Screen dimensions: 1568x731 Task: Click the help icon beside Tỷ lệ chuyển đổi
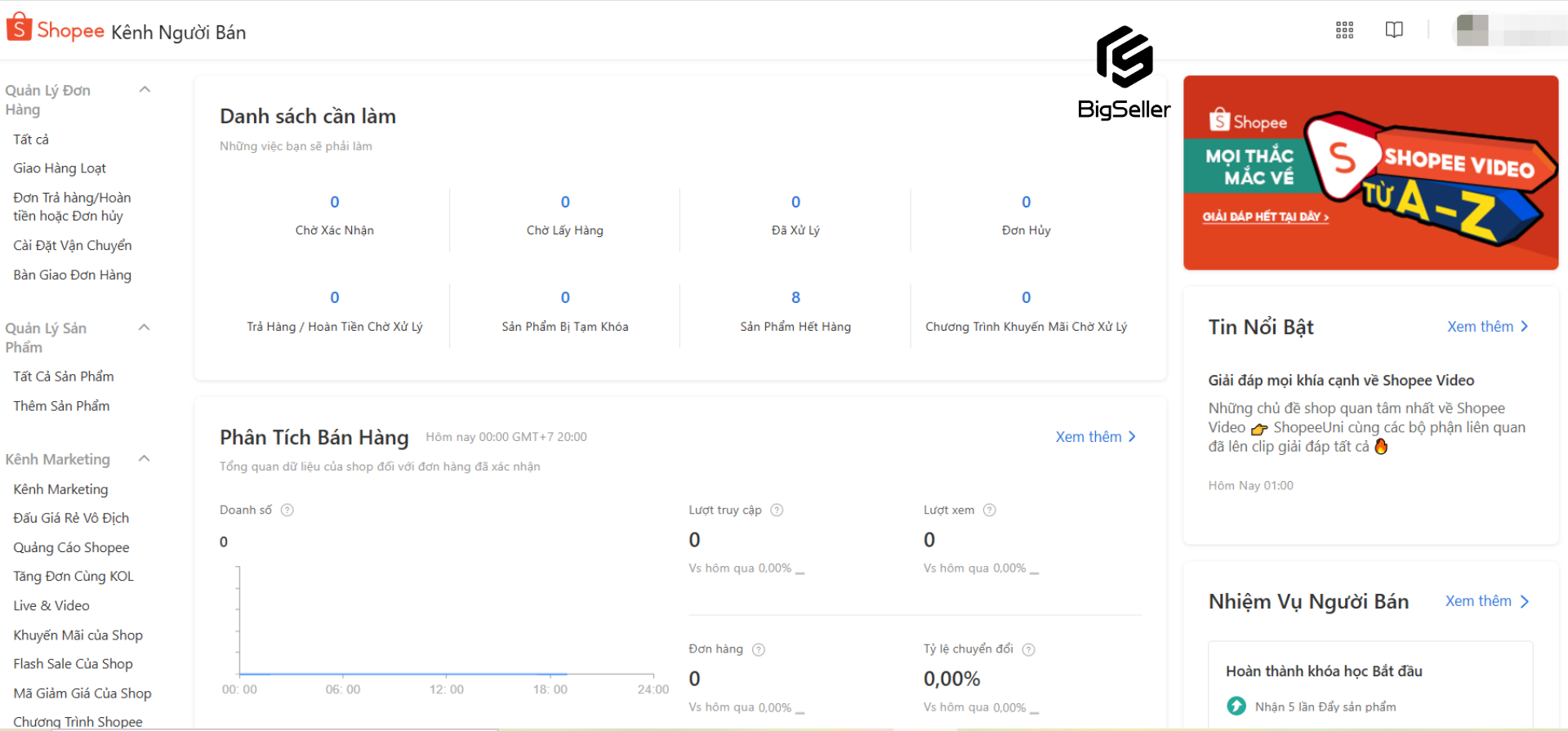[1028, 650]
